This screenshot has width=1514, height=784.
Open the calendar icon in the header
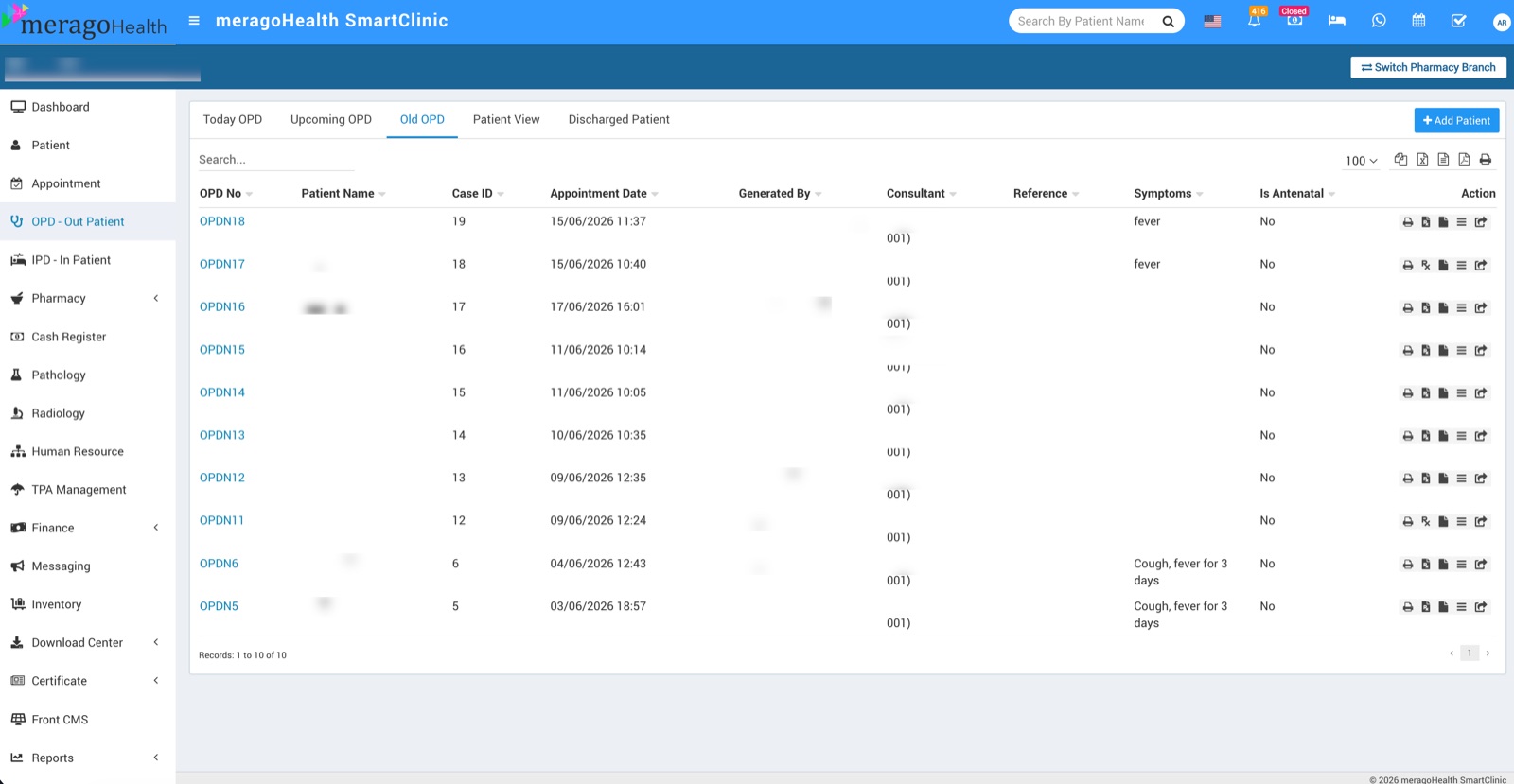(1418, 21)
